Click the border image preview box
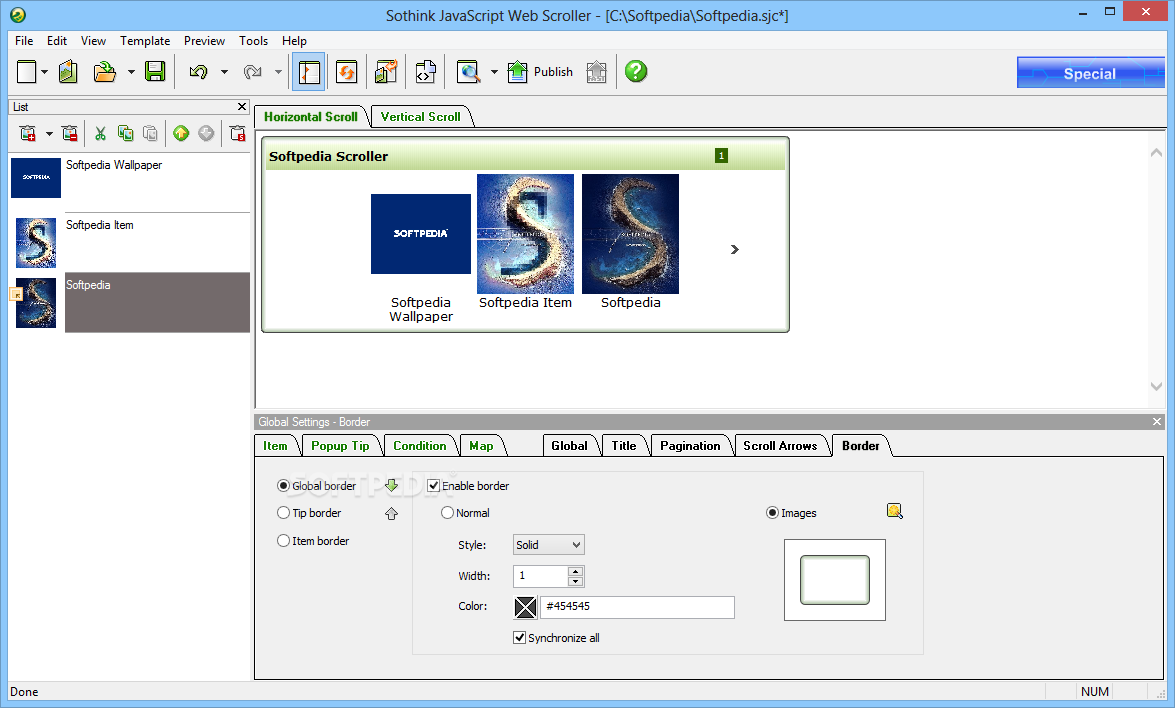1175x708 pixels. (x=835, y=580)
